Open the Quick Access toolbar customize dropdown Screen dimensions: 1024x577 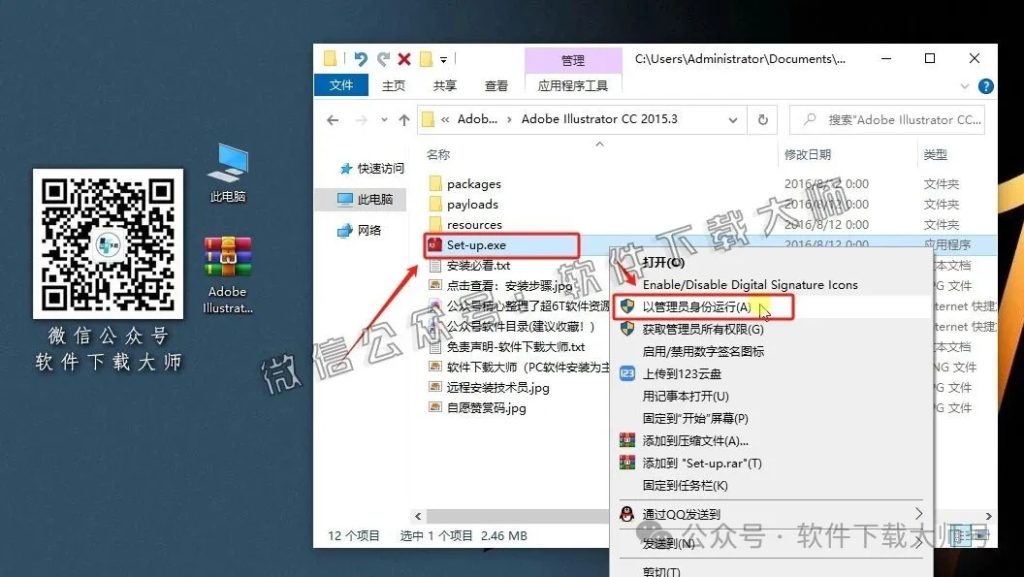[443, 60]
